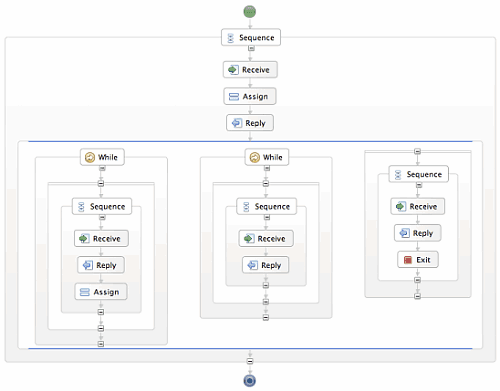Collapse the Sequence inside left While loop
Screen dimensions: 500x391
point(102,217)
